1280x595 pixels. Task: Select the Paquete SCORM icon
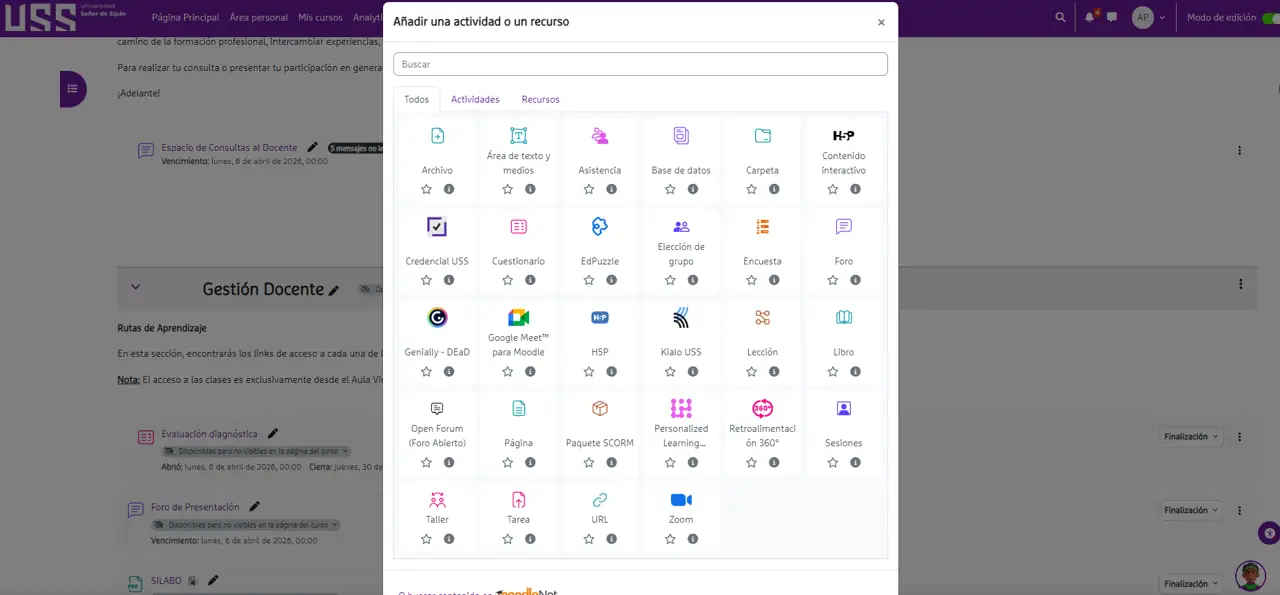(600, 409)
